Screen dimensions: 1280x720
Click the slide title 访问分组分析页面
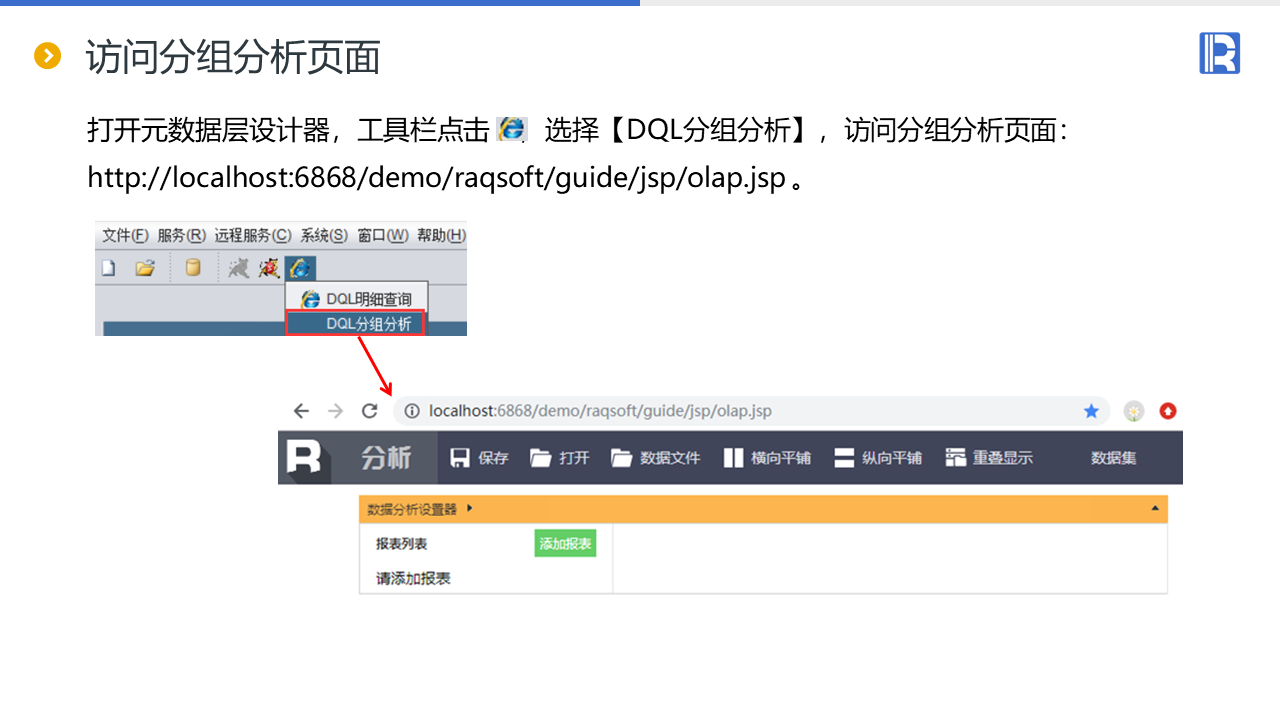click(233, 57)
